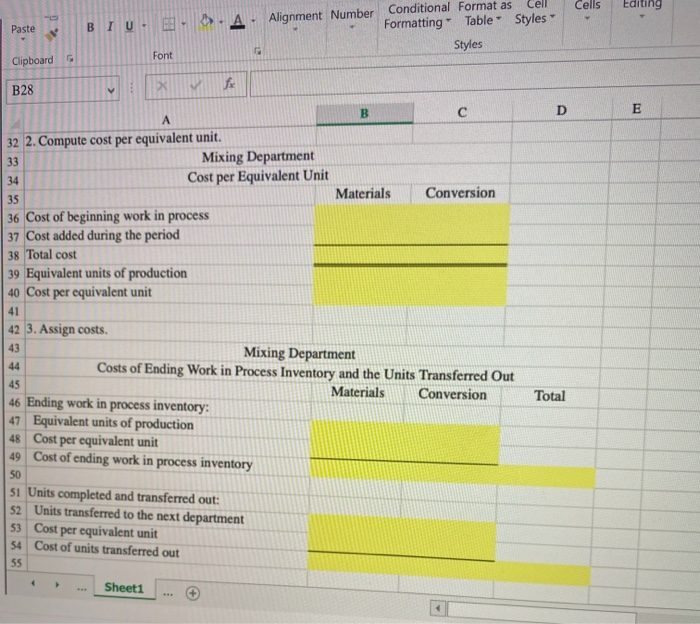Click Format Painter brush icon

tap(52, 34)
